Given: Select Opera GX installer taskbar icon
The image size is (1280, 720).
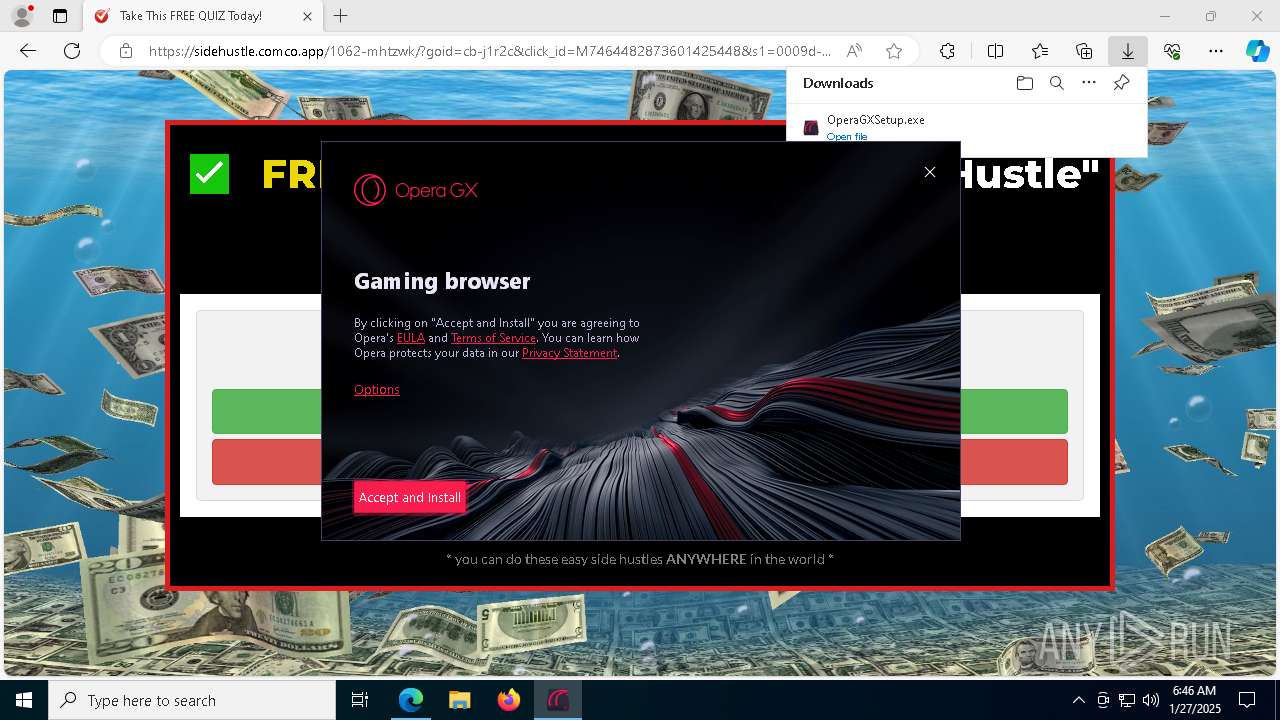Looking at the screenshot, I should [558, 700].
